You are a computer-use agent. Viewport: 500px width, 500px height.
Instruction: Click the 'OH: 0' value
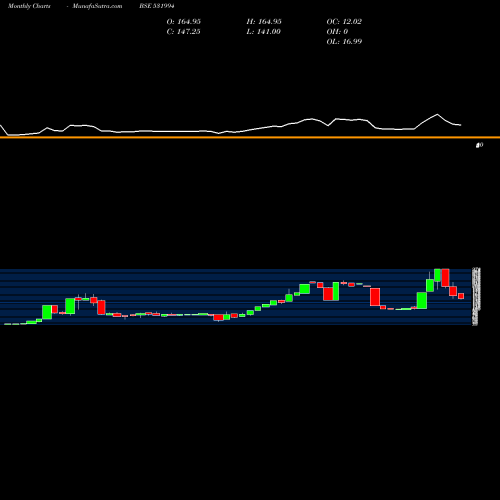337,32
